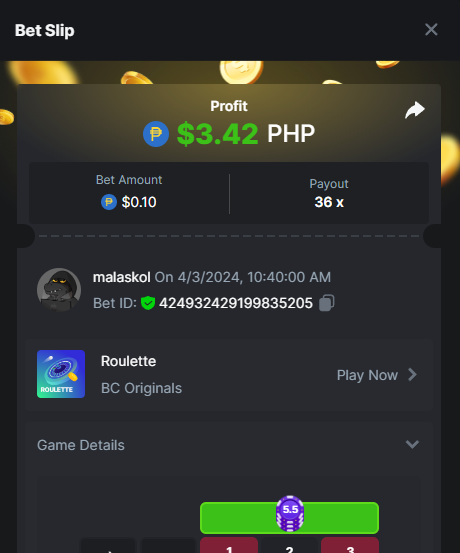
Task: Select red number 3 on roulette board
Action: (x=350, y=545)
